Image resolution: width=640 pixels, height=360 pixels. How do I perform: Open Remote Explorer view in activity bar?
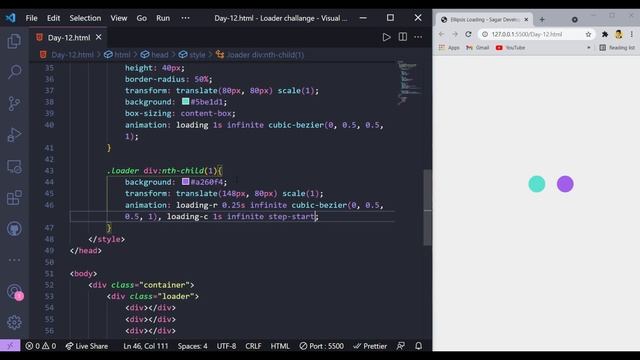point(14,167)
